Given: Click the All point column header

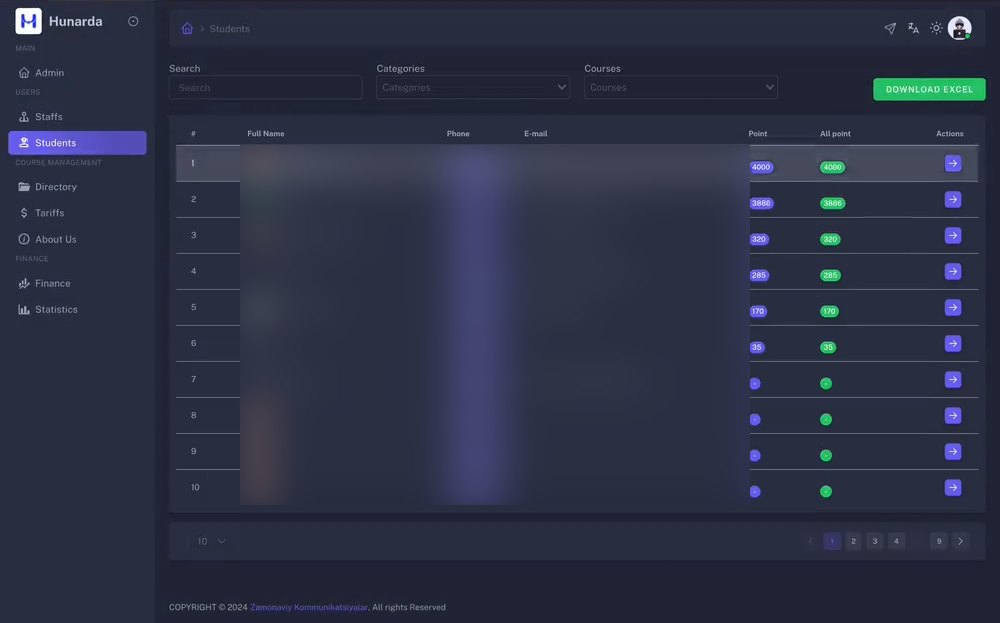Looking at the screenshot, I should coord(835,134).
